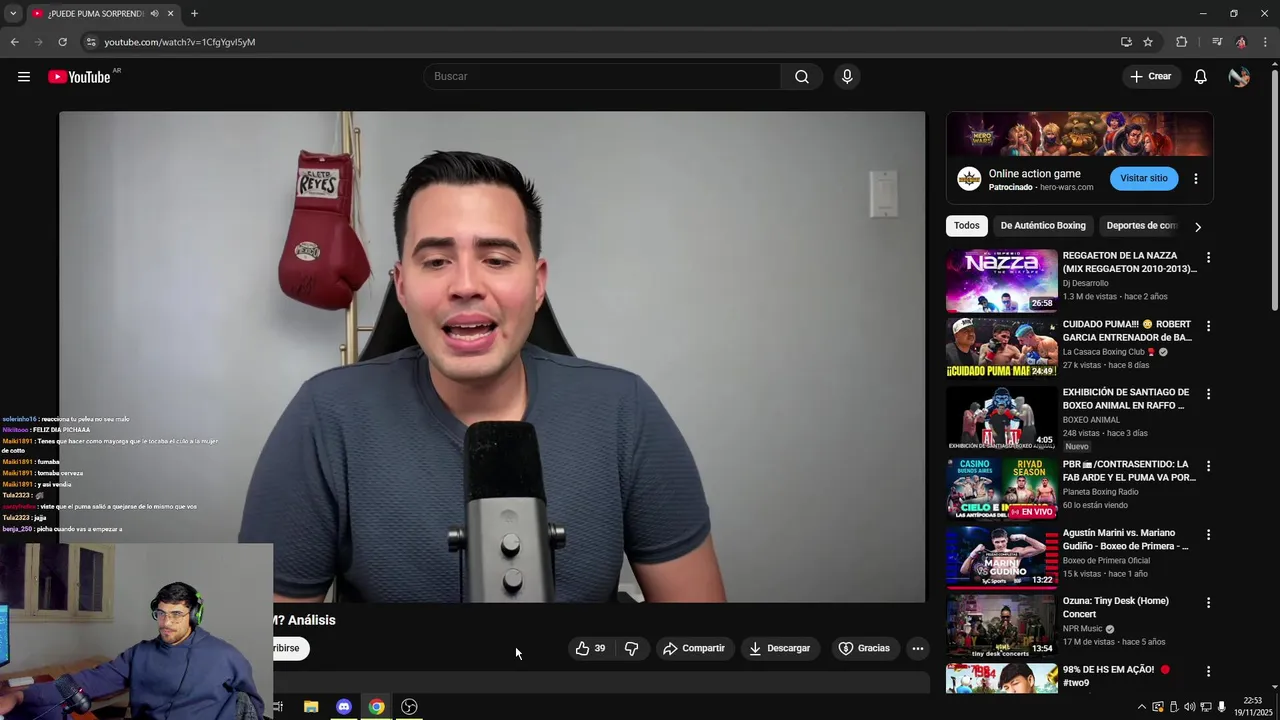Open ad options three-dot menu
Image resolution: width=1280 pixels, height=720 pixels.
click(1195, 179)
